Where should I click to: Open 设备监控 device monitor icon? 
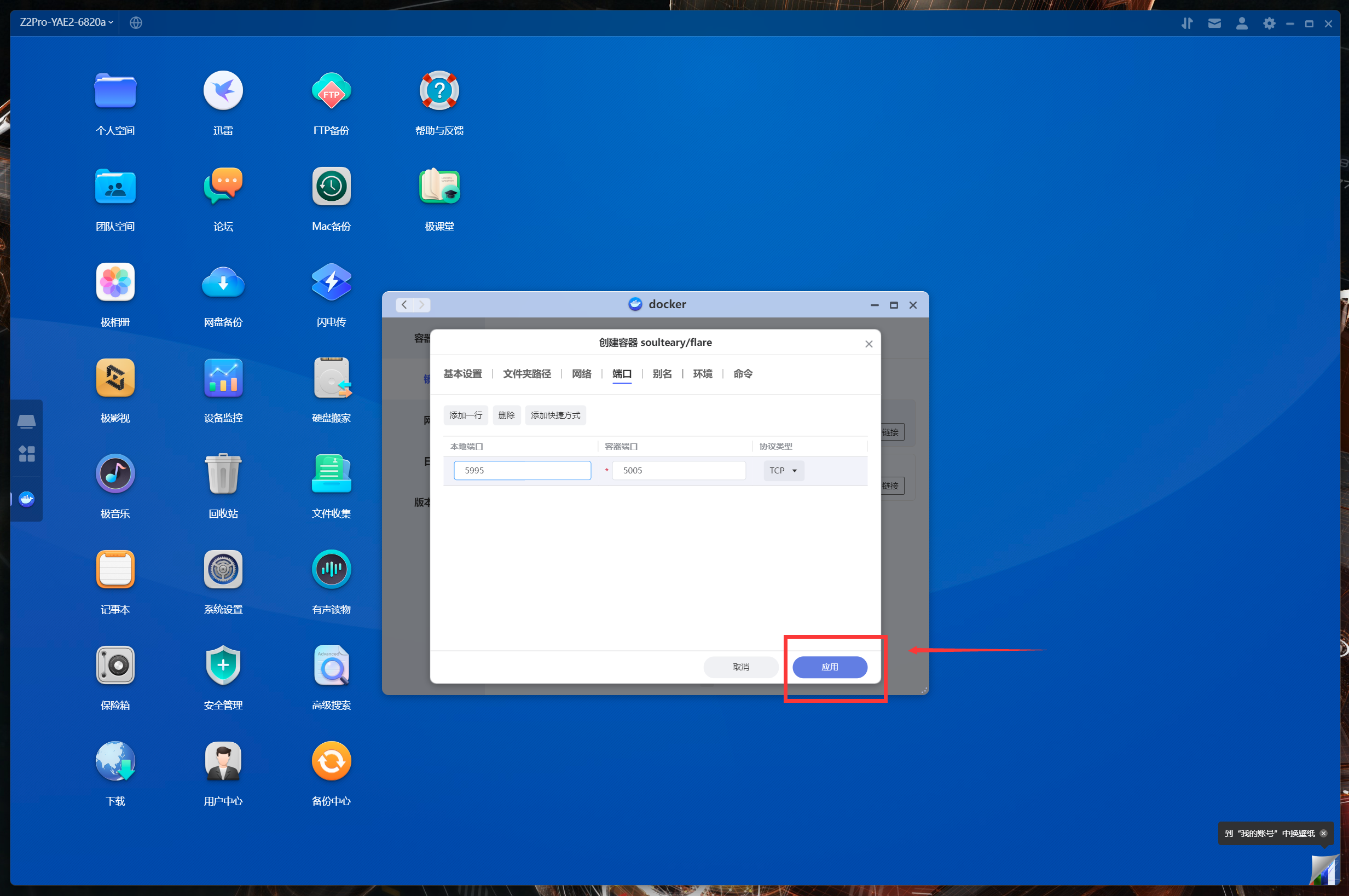tap(223, 378)
